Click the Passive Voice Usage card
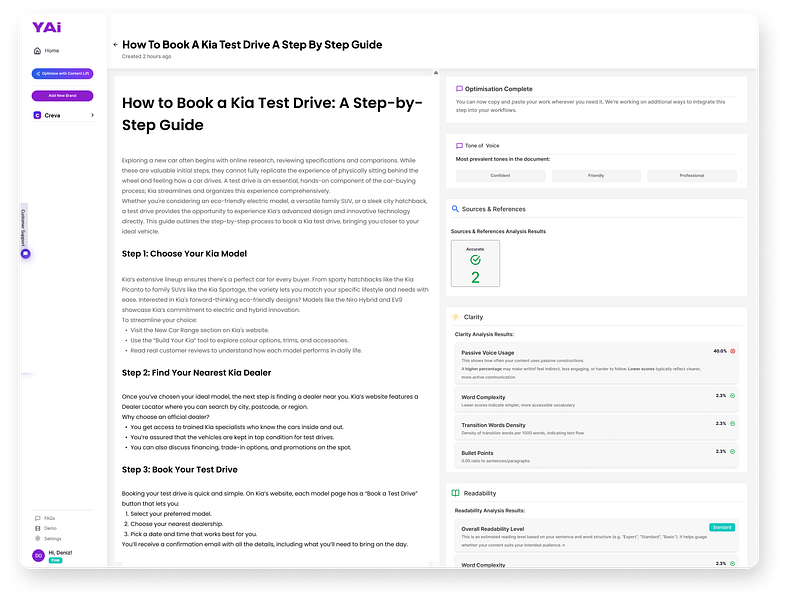 [596, 364]
